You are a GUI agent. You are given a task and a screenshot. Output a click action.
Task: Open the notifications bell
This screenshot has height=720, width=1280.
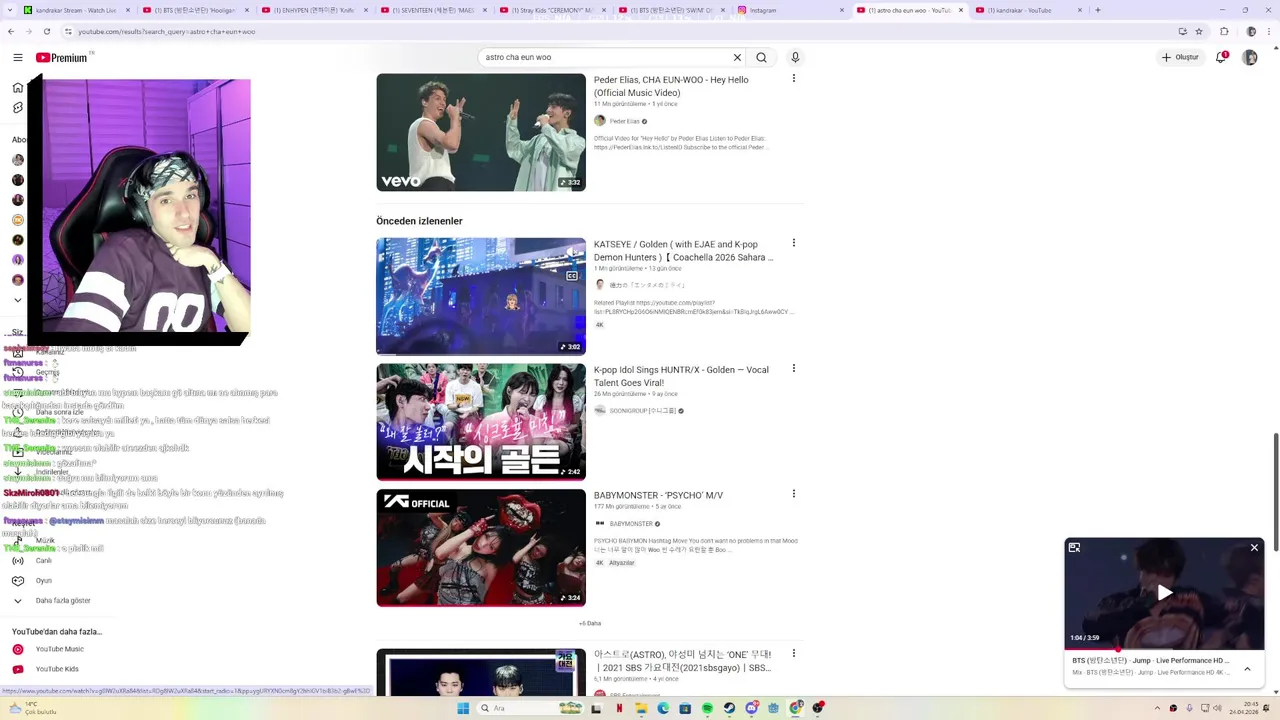1221,58
